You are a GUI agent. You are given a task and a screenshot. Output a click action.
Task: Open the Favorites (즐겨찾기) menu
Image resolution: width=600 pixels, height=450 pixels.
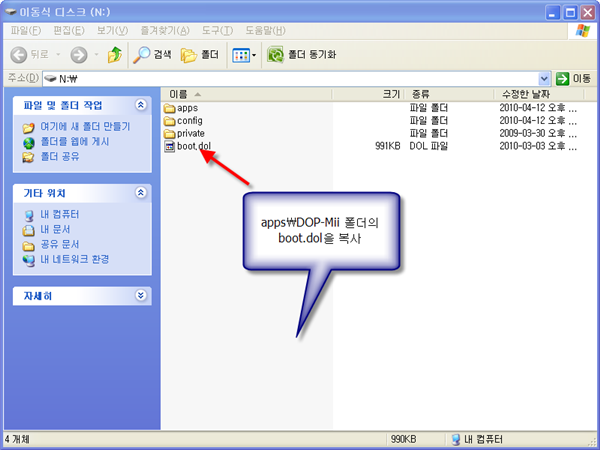click(165, 30)
